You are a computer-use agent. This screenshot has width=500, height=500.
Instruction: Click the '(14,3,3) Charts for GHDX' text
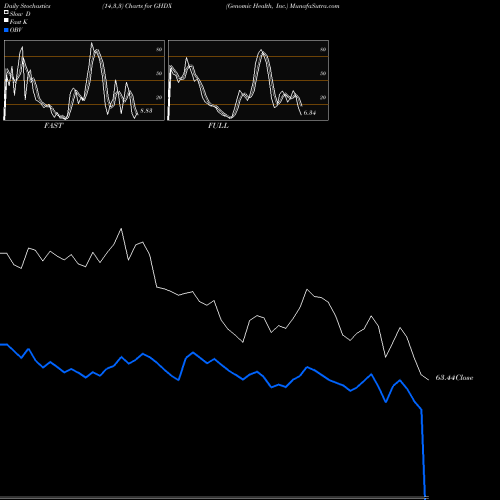[137, 6]
